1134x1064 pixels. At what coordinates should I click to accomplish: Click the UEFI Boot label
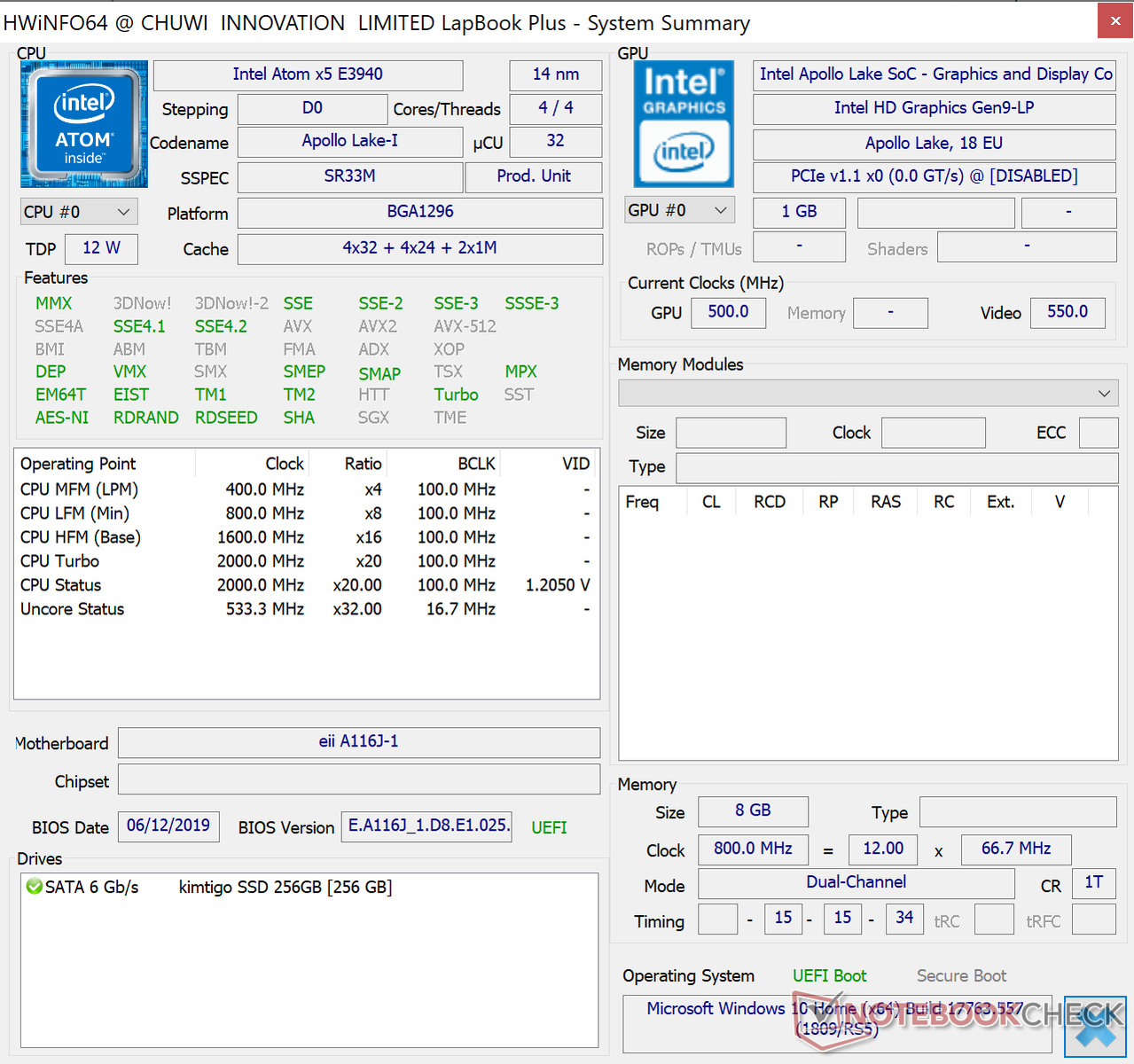[x=830, y=976]
